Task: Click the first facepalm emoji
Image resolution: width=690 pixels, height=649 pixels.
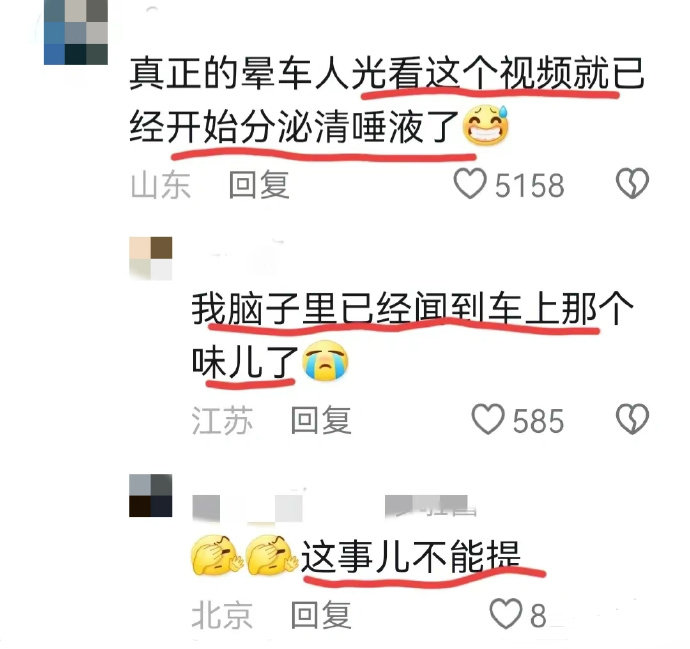Action: [217, 555]
